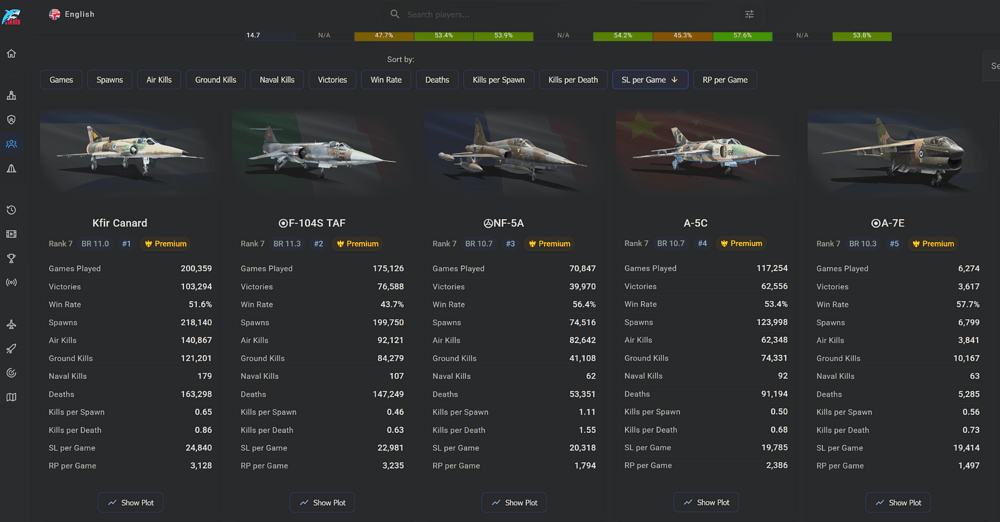Open the airplane icon in the sidebar

click(11, 324)
